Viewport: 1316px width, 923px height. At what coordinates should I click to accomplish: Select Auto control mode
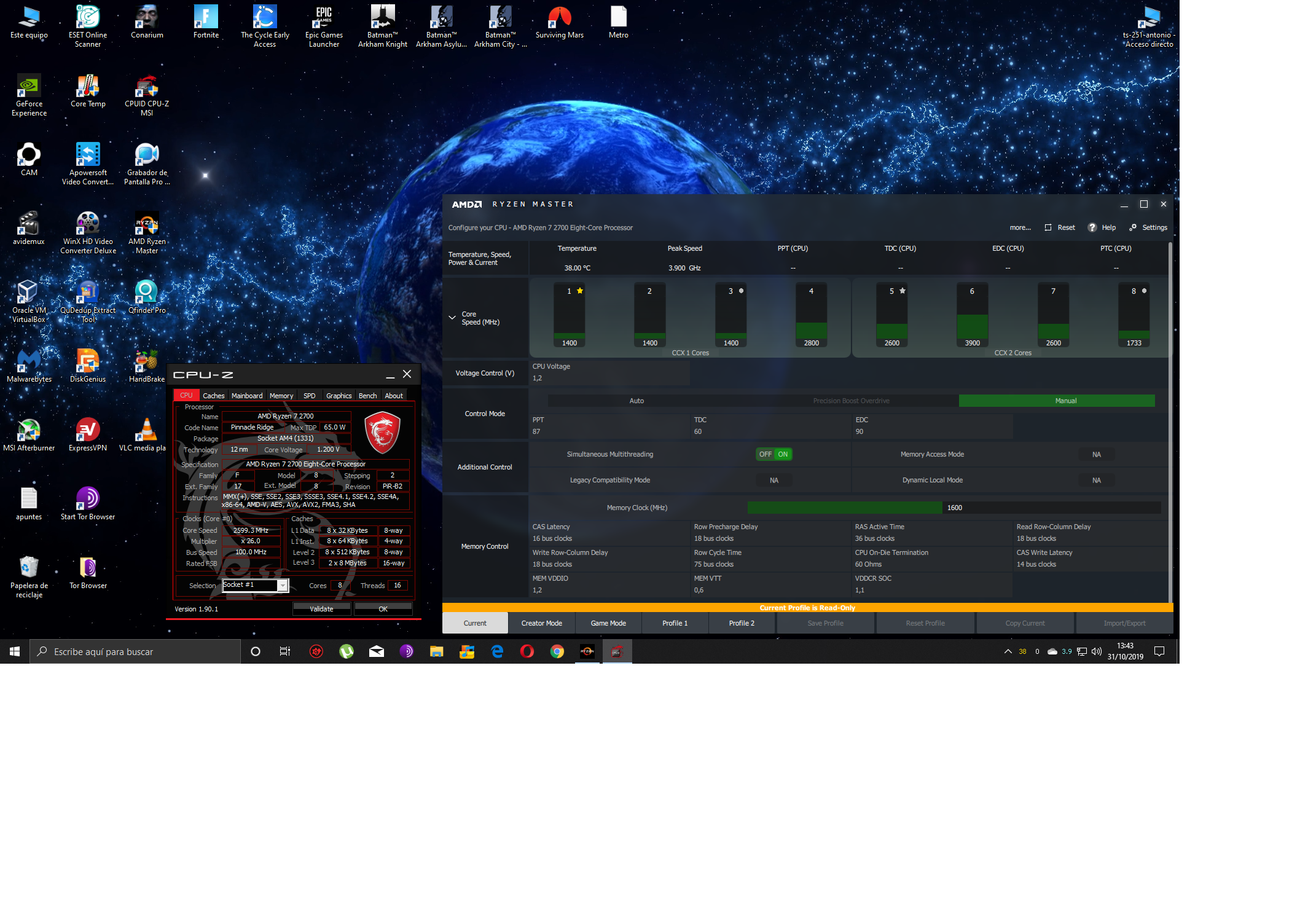tap(636, 401)
